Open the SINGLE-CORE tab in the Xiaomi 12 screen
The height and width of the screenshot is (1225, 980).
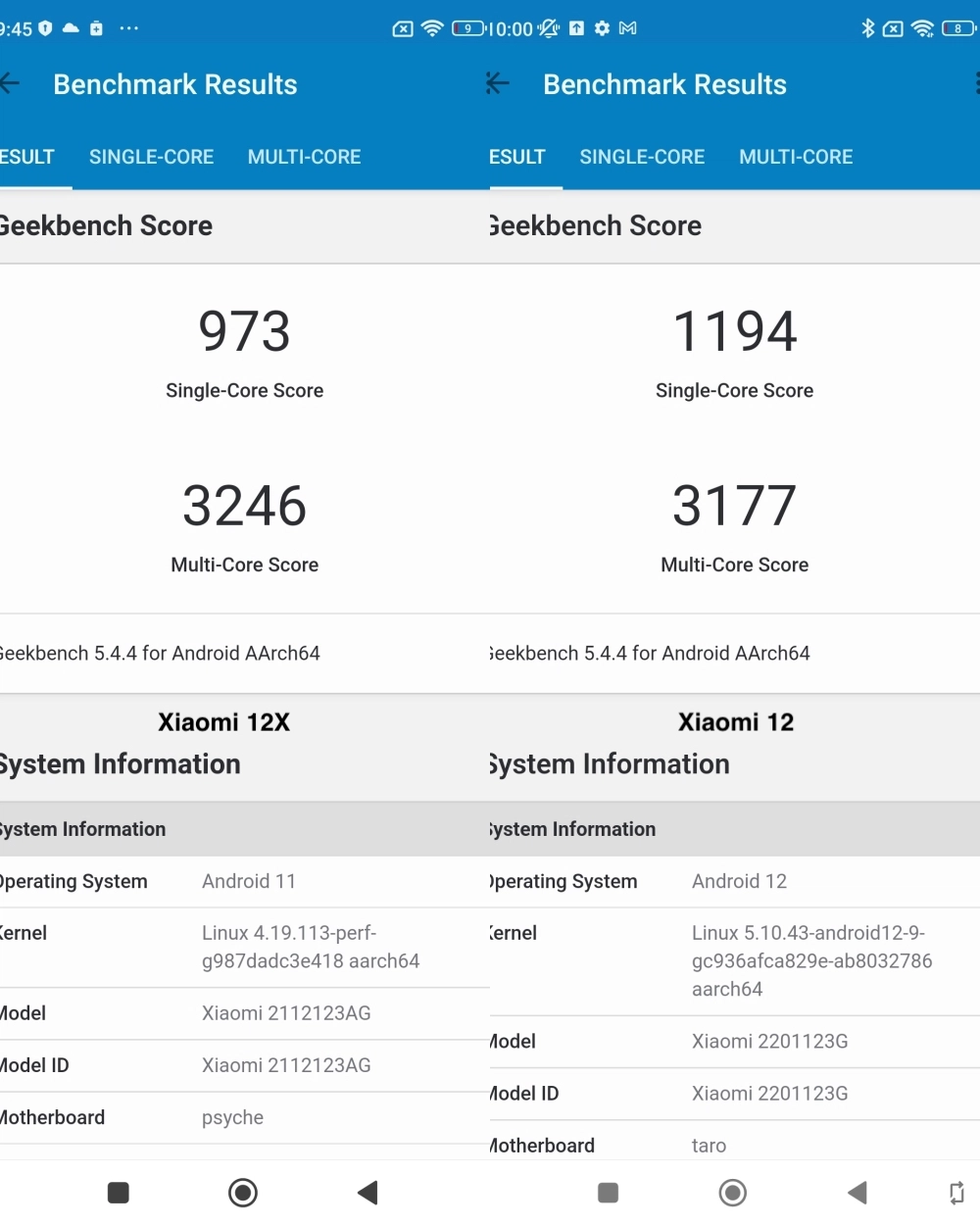(x=642, y=157)
